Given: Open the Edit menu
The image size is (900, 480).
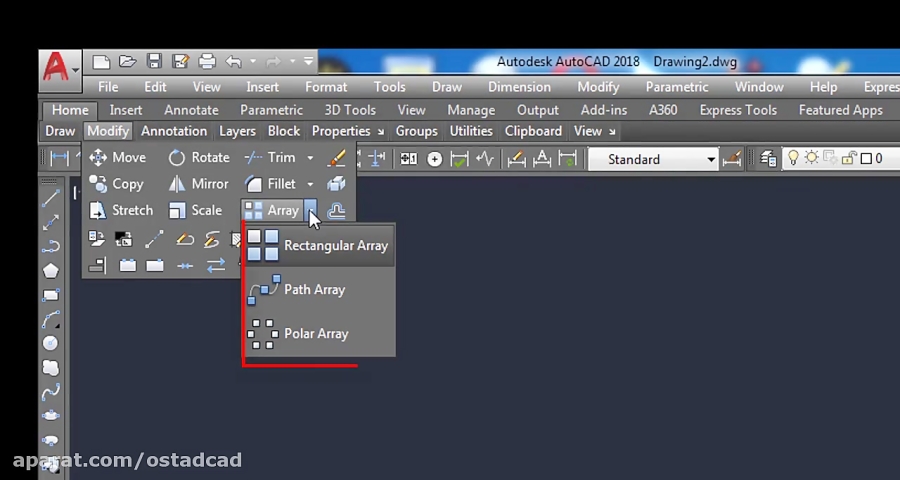Looking at the screenshot, I should tap(155, 87).
